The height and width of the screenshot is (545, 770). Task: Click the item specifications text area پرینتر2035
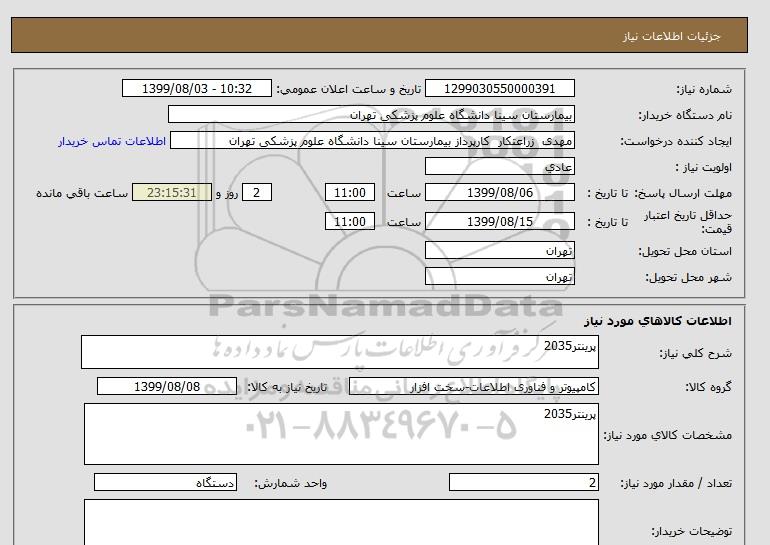341,434
